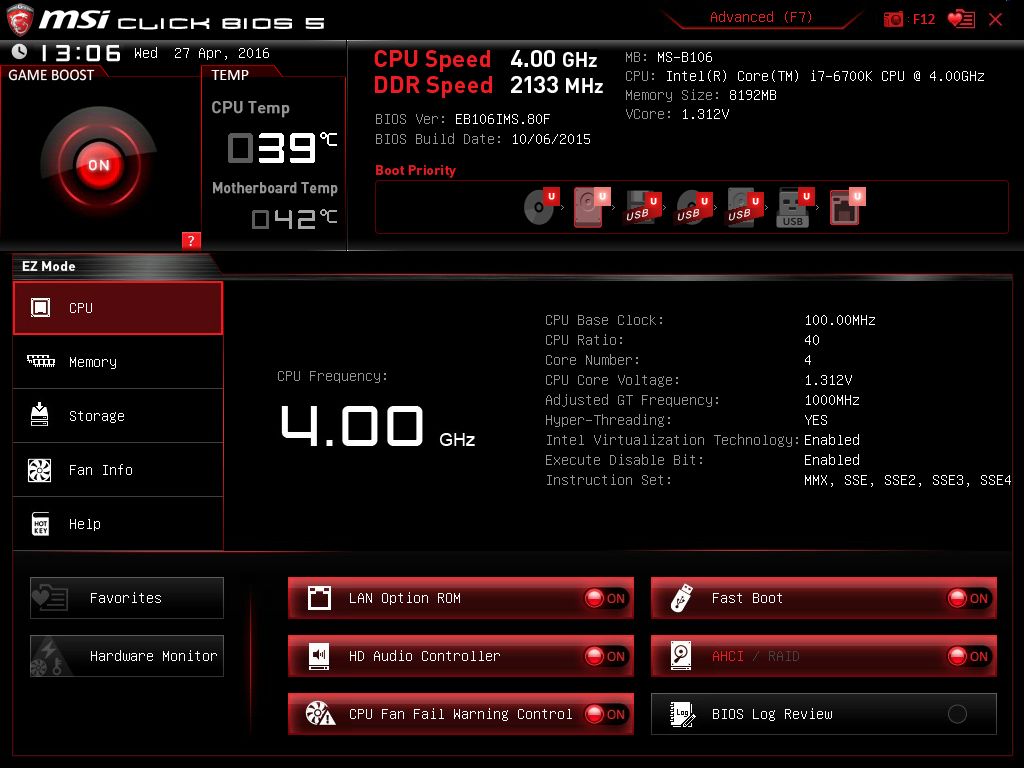Open the CPU section in EZ Mode
This screenshot has width=1024, height=768.
118,308
